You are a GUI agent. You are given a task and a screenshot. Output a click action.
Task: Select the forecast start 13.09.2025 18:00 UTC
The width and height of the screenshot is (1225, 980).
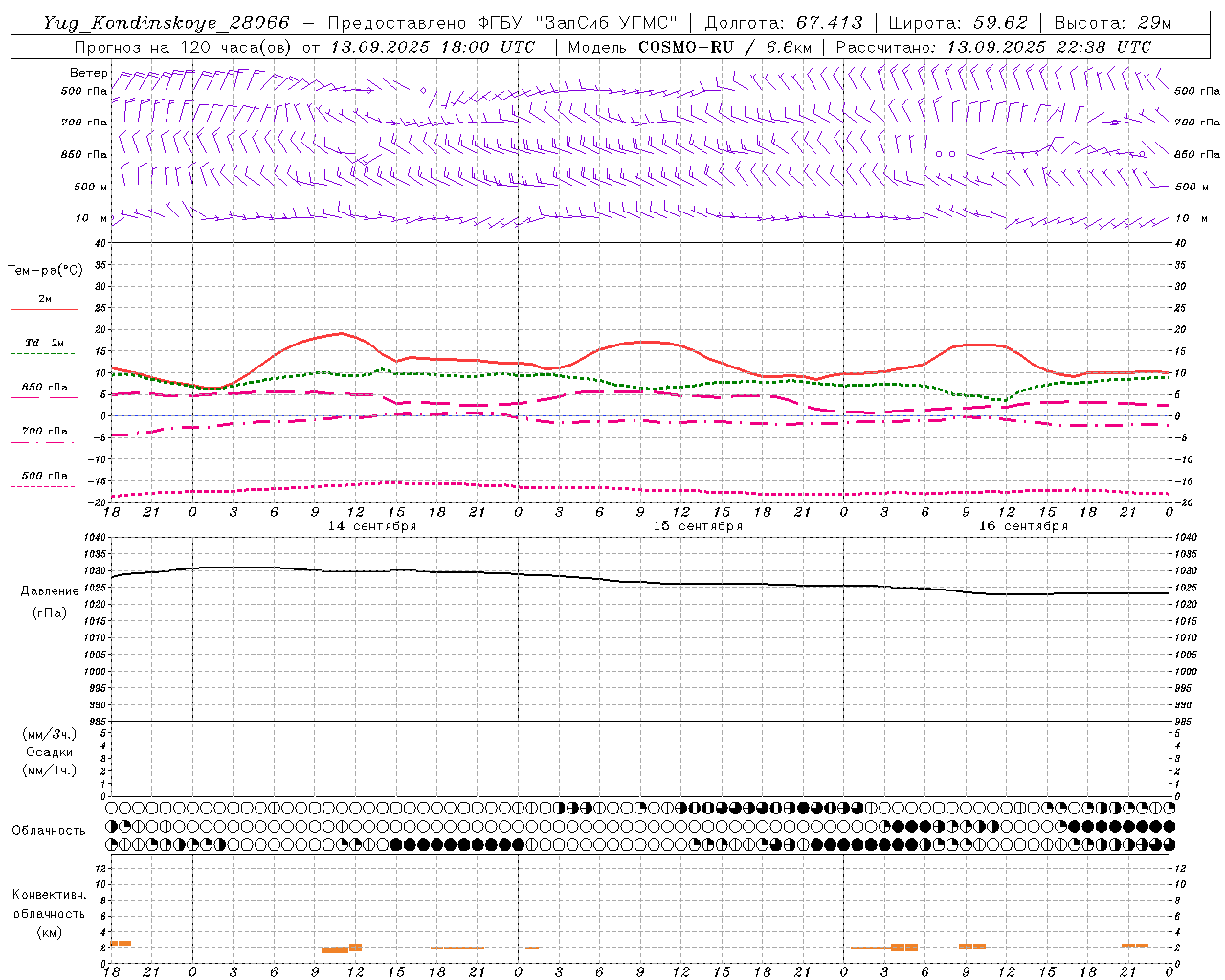433,46
